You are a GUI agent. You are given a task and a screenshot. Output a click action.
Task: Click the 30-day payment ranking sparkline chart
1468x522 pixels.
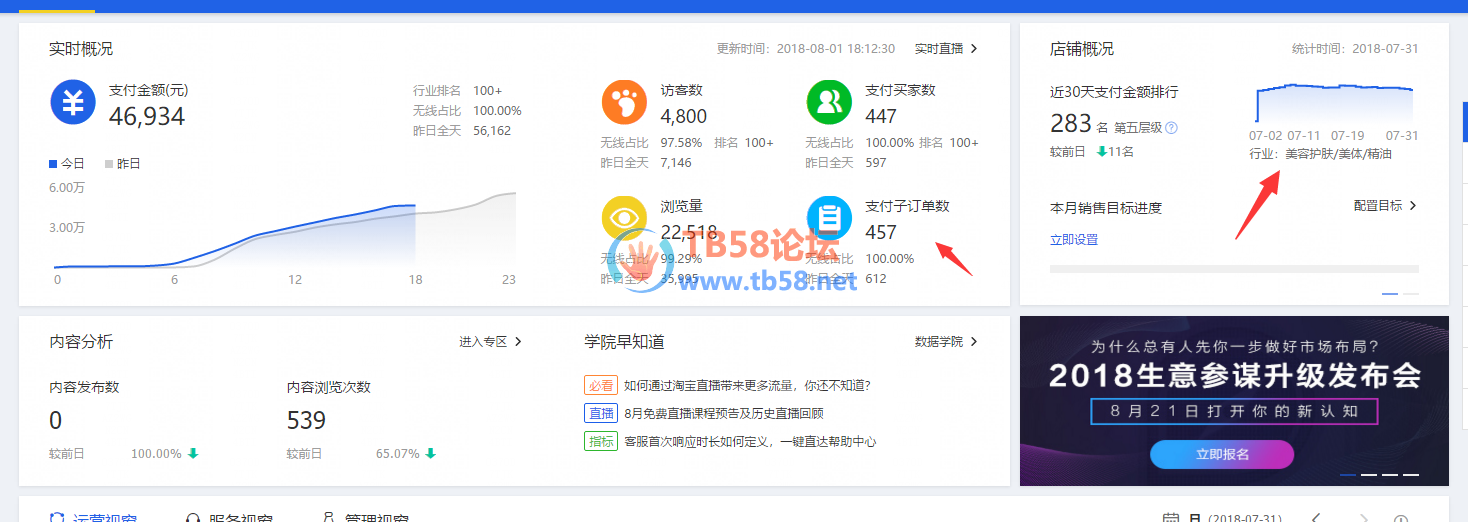click(x=1335, y=103)
